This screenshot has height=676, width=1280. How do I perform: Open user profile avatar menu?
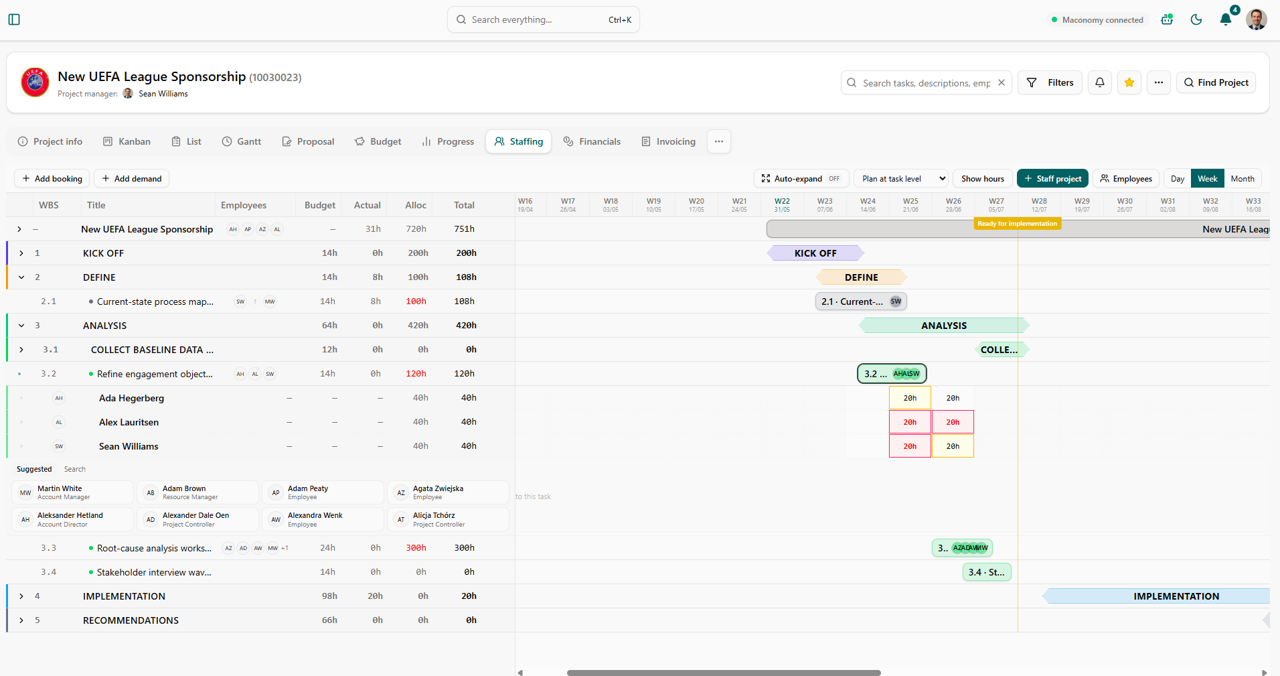(x=1257, y=19)
